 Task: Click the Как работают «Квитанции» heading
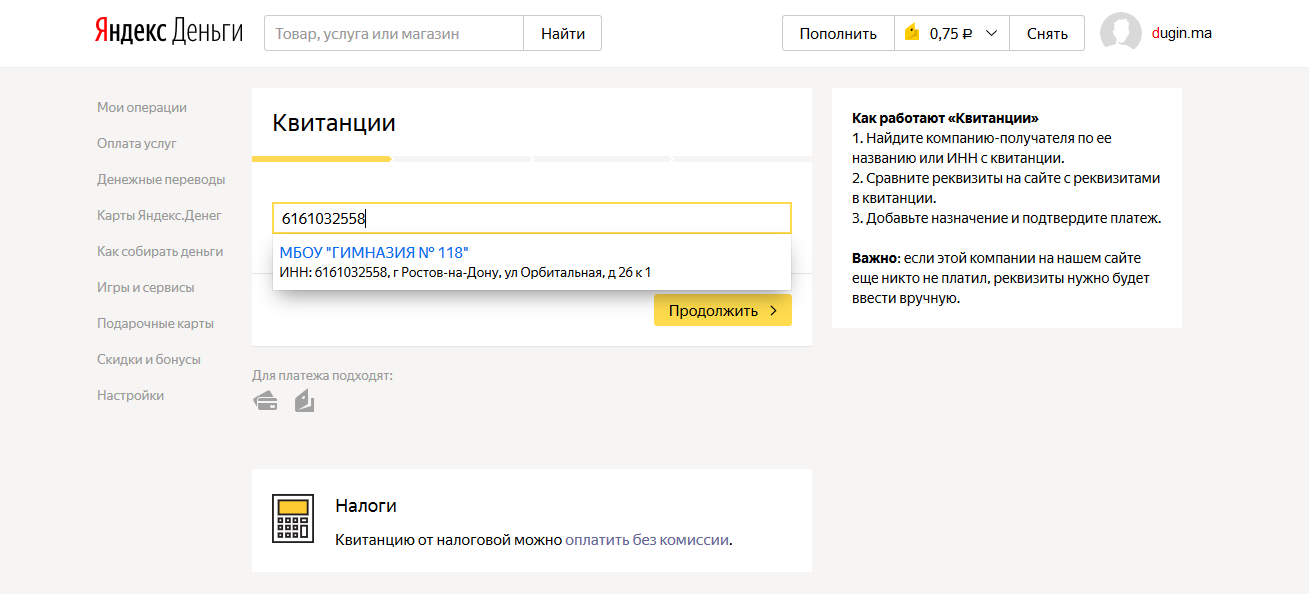pos(945,118)
